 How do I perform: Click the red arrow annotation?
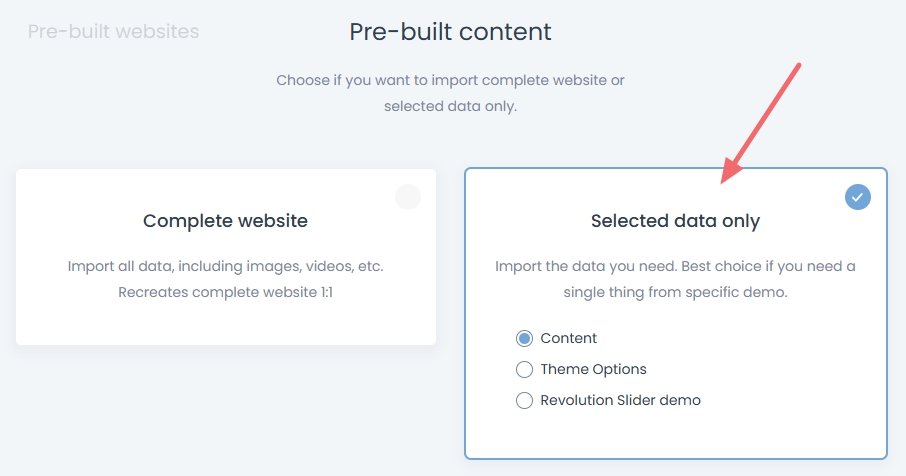click(762, 122)
